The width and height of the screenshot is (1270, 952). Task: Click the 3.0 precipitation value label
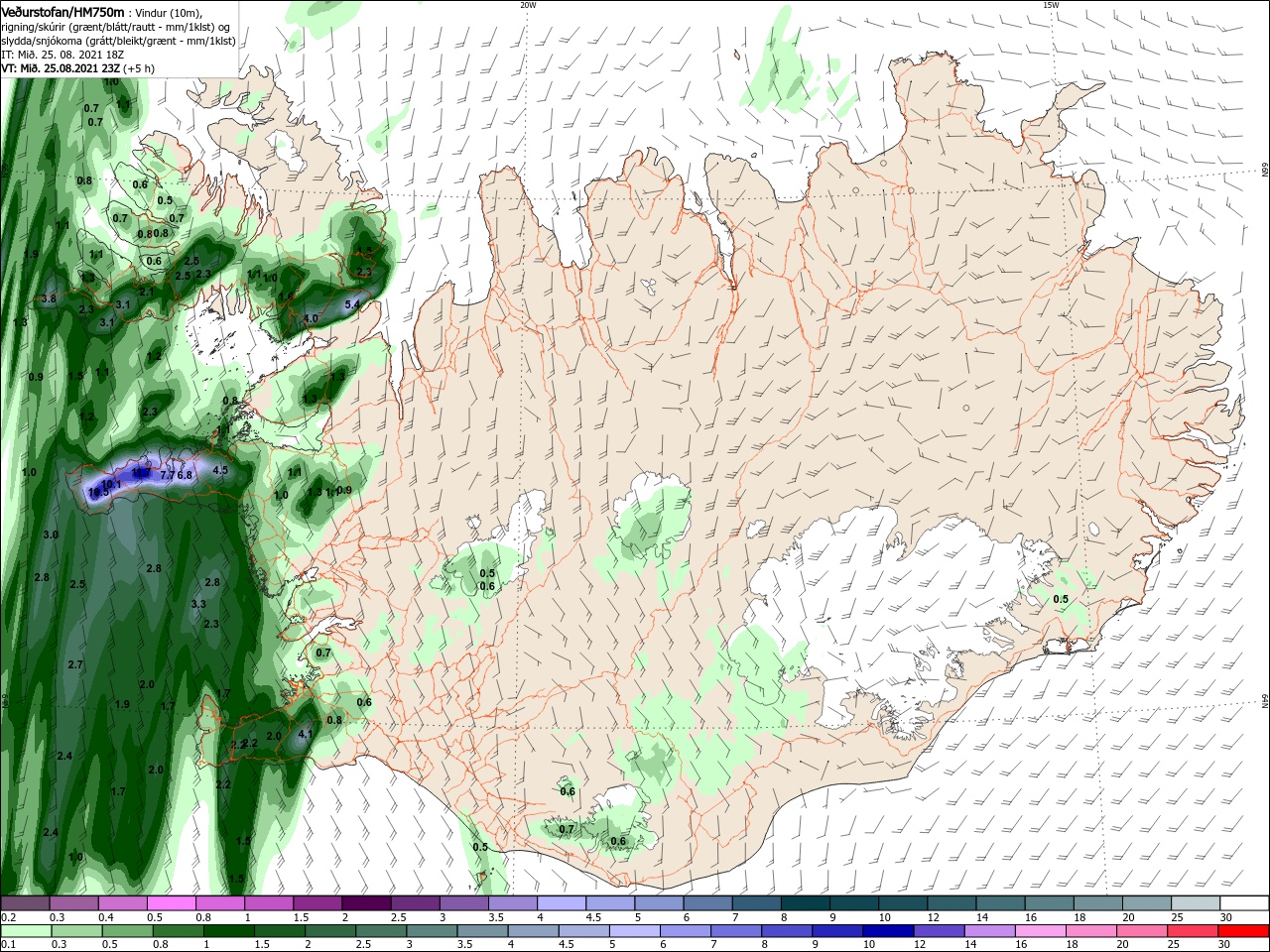[51, 535]
